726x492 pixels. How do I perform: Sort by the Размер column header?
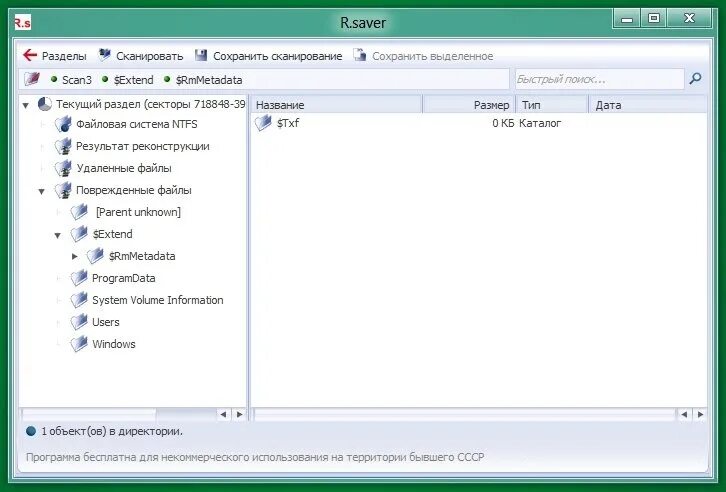[x=469, y=105]
